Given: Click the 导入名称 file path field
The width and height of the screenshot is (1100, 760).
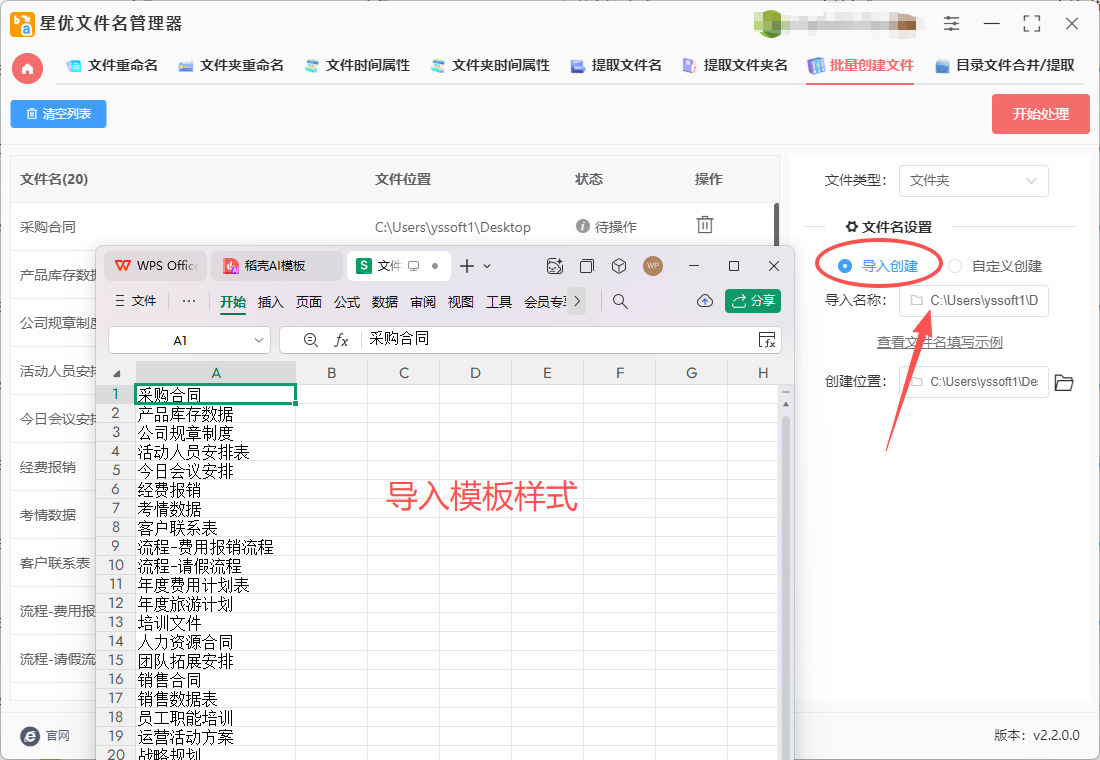Looking at the screenshot, I should point(973,300).
